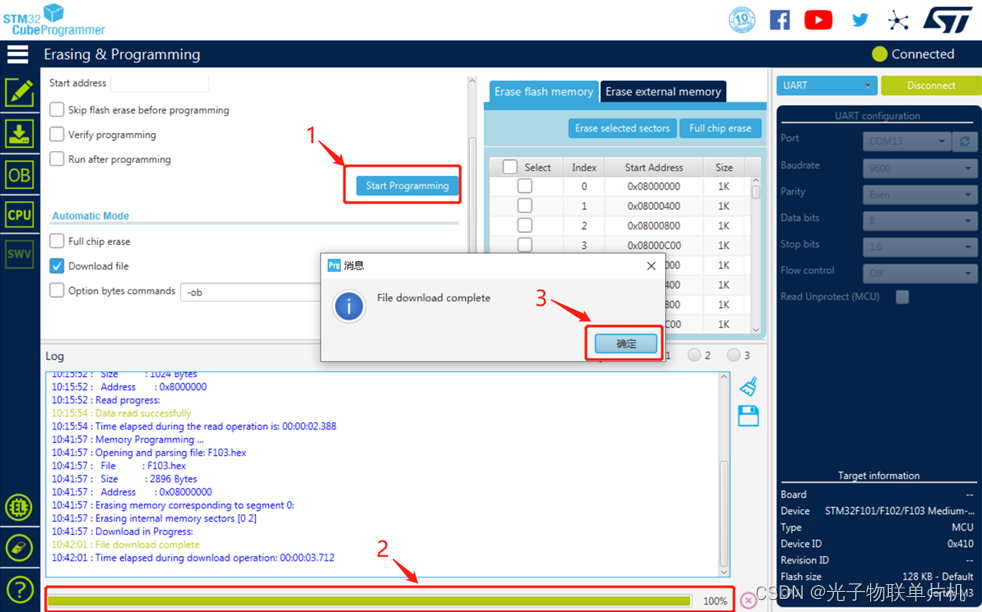Switch to Erase external memory tab
The image size is (982, 612).
click(663, 91)
